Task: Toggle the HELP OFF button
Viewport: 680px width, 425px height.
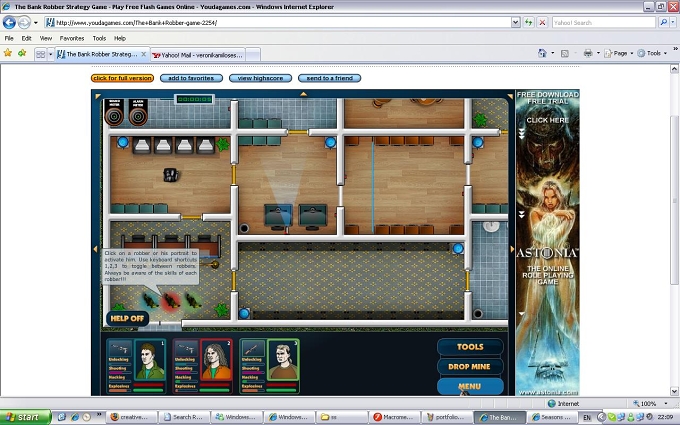Action: tap(127, 318)
